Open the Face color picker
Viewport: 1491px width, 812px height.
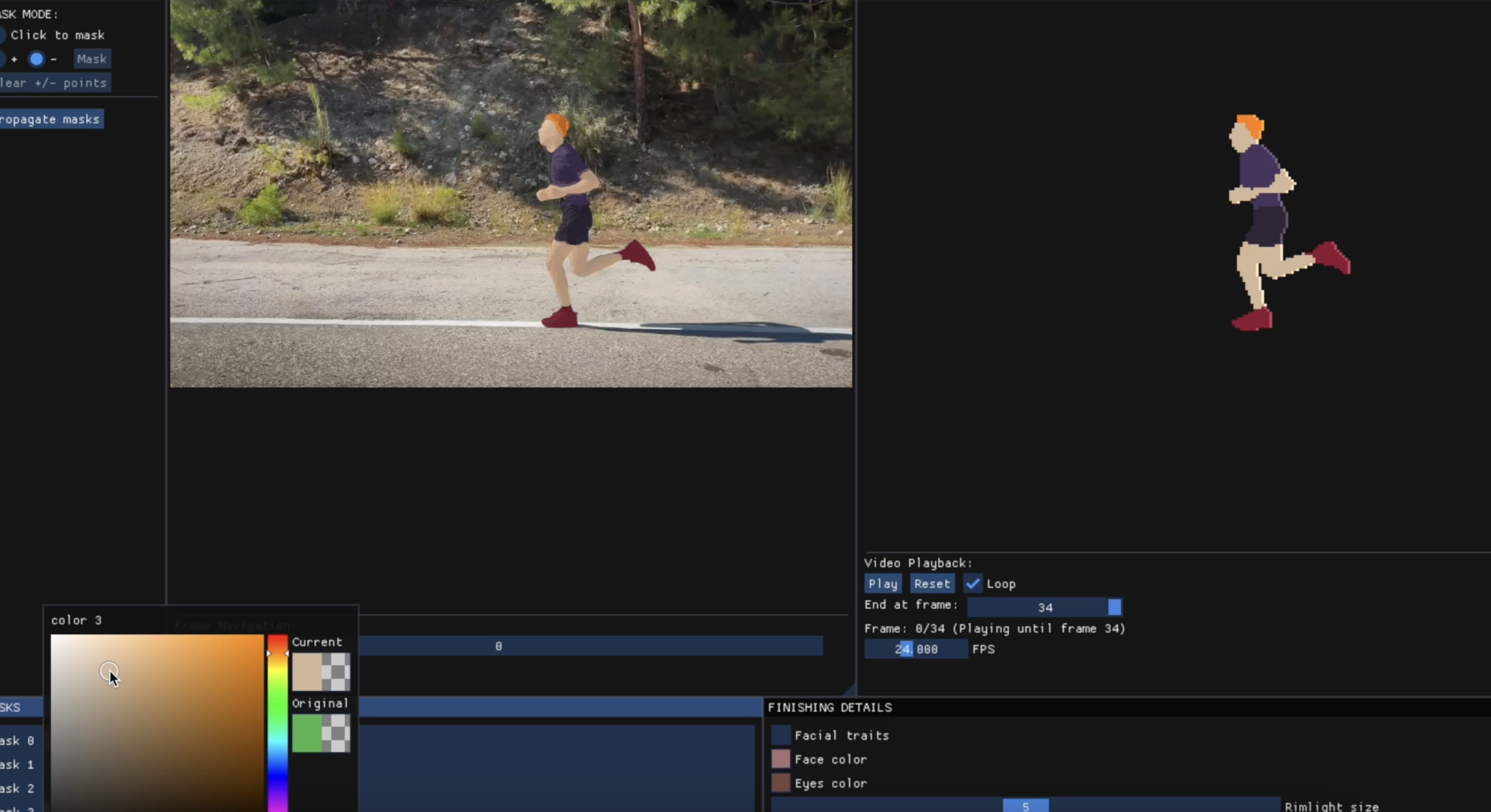click(781, 759)
